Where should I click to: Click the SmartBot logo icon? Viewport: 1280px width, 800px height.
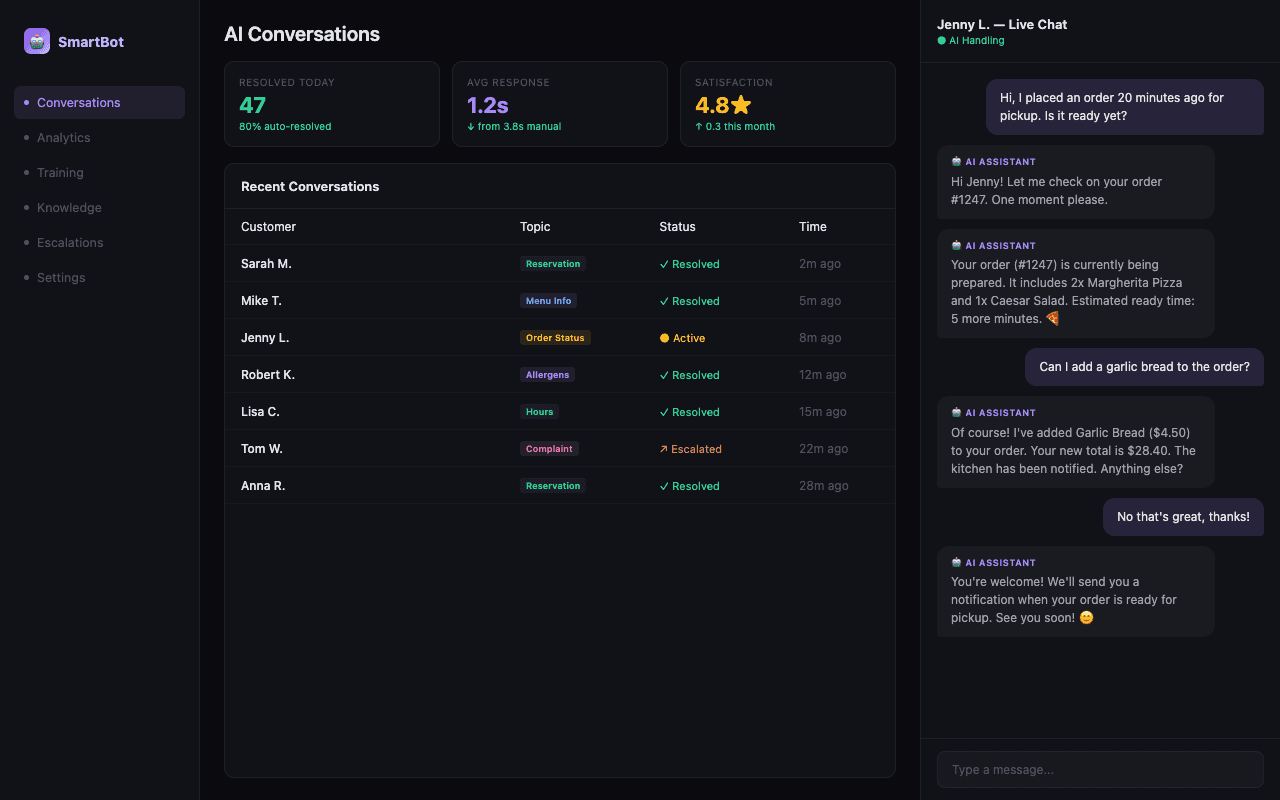(x=36, y=41)
